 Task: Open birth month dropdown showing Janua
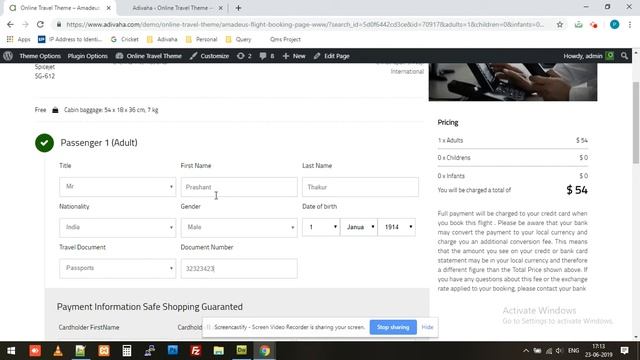[x=359, y=227]
